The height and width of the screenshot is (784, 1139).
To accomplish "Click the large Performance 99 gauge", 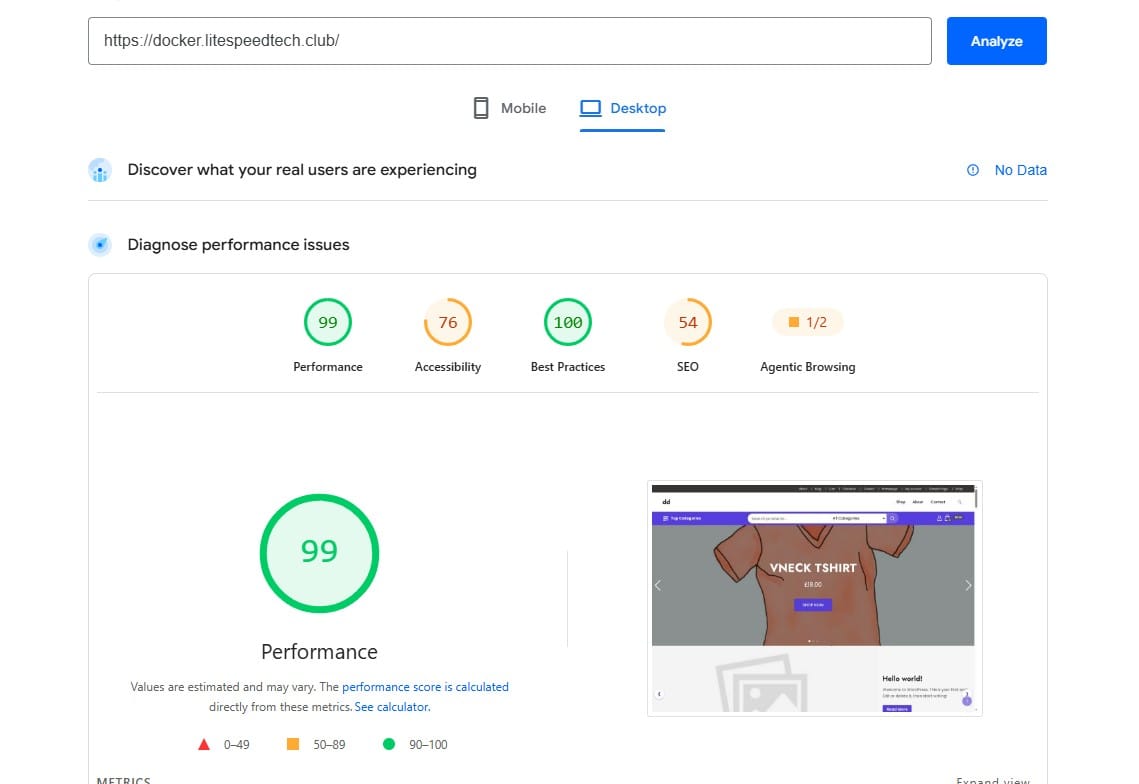I will click(320, 553).
